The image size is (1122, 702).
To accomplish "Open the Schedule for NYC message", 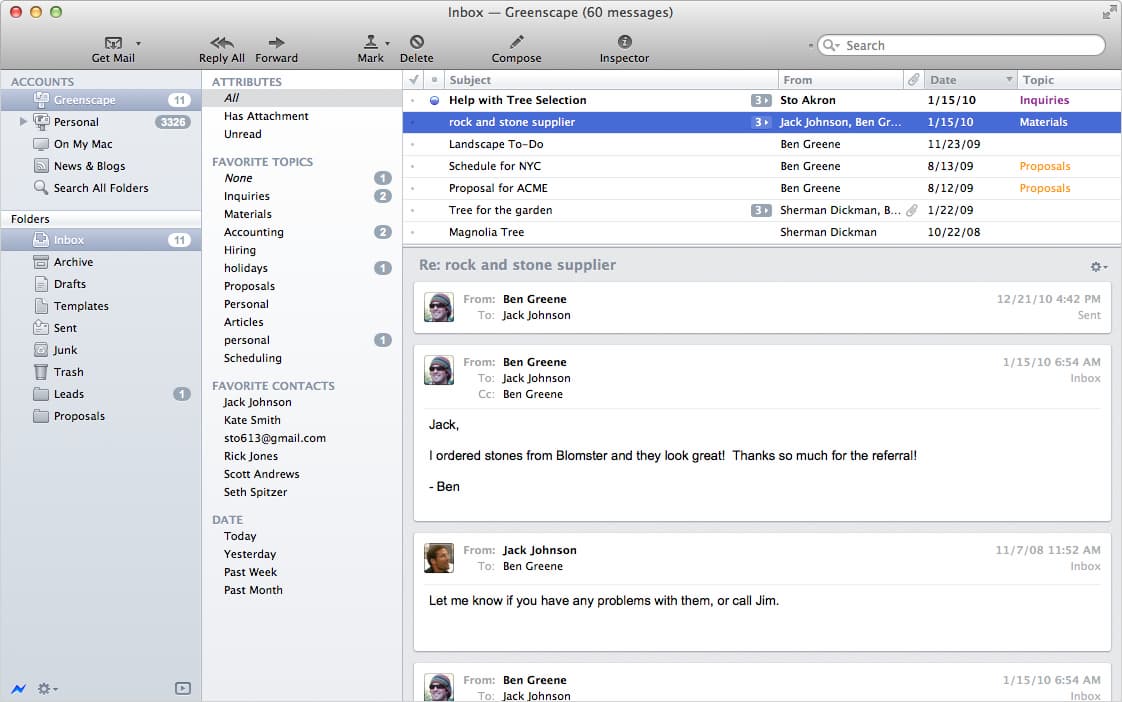I will [762, 166].
